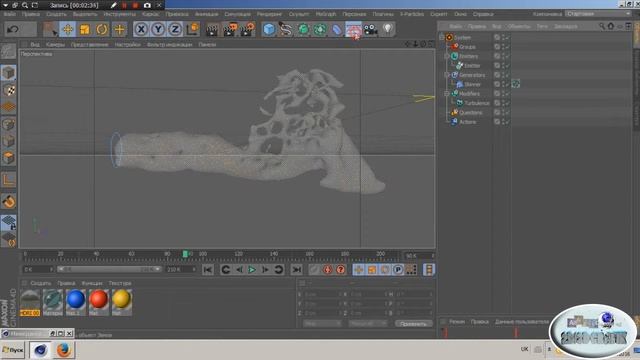640x360 pixels.
Task: Collapse the Emitters tree node
Action: [447, 56]
